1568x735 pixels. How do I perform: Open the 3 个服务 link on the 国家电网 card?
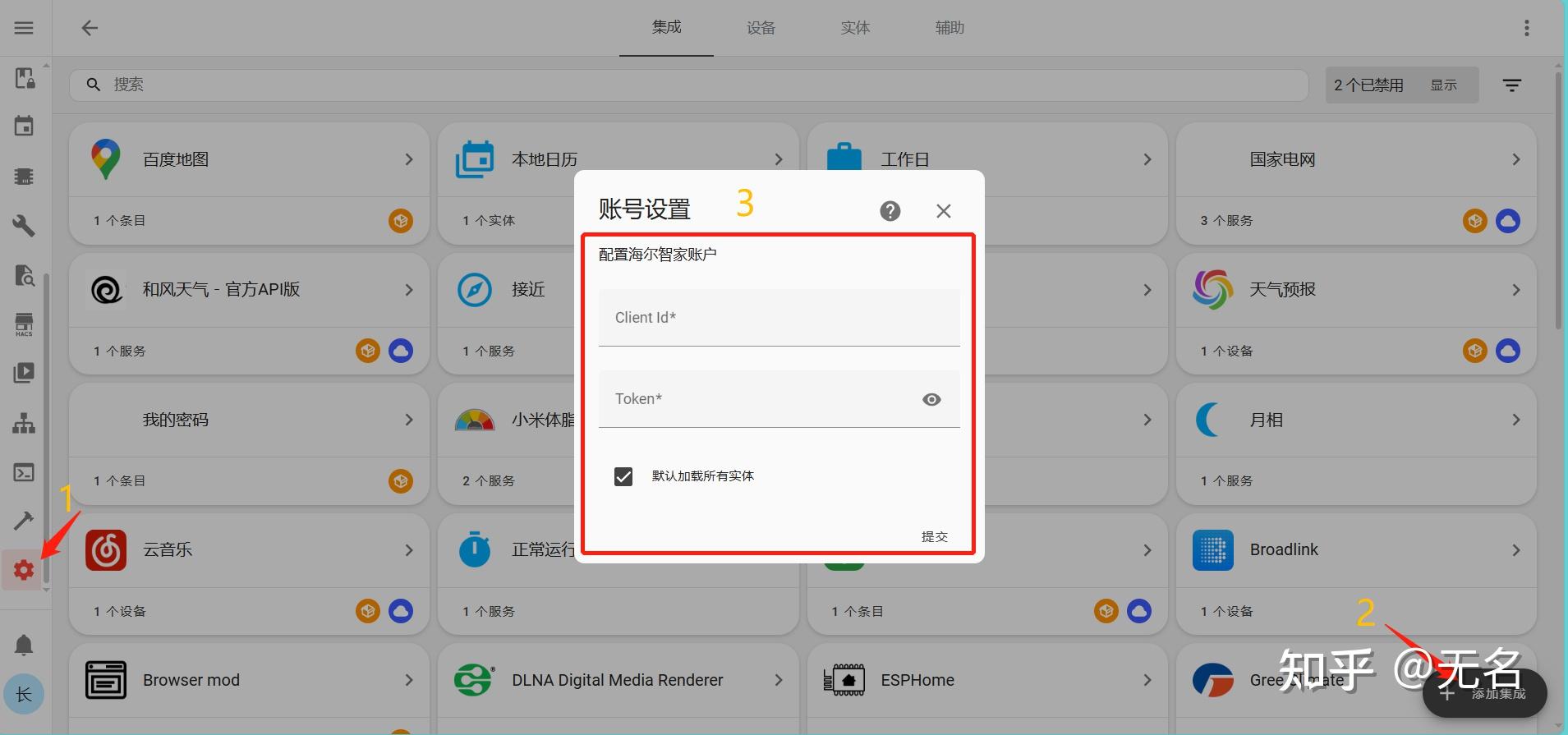1226,221
